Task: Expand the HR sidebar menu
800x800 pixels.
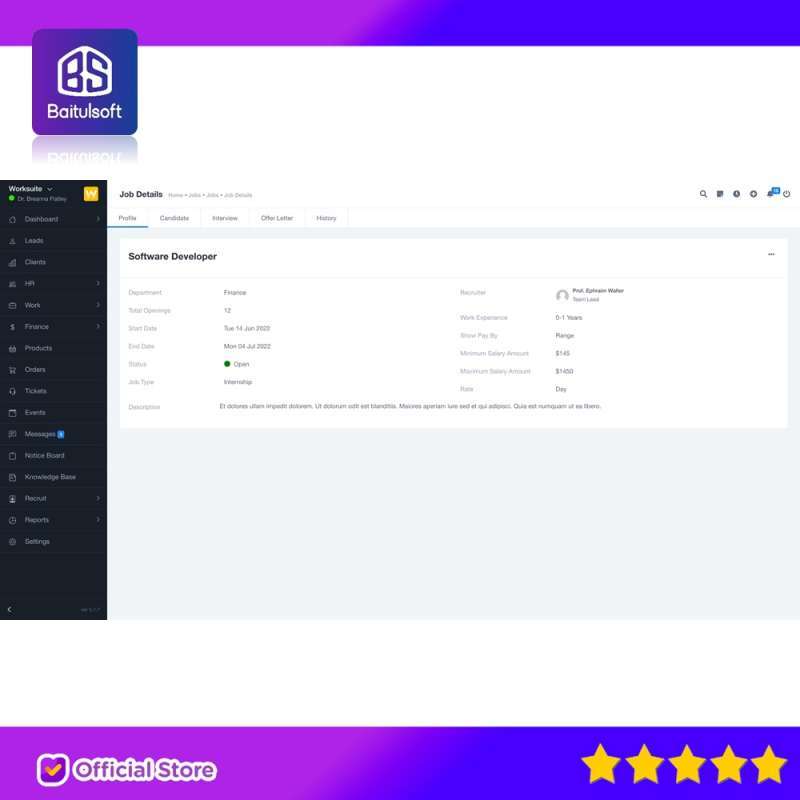Action: coord(30,283)
